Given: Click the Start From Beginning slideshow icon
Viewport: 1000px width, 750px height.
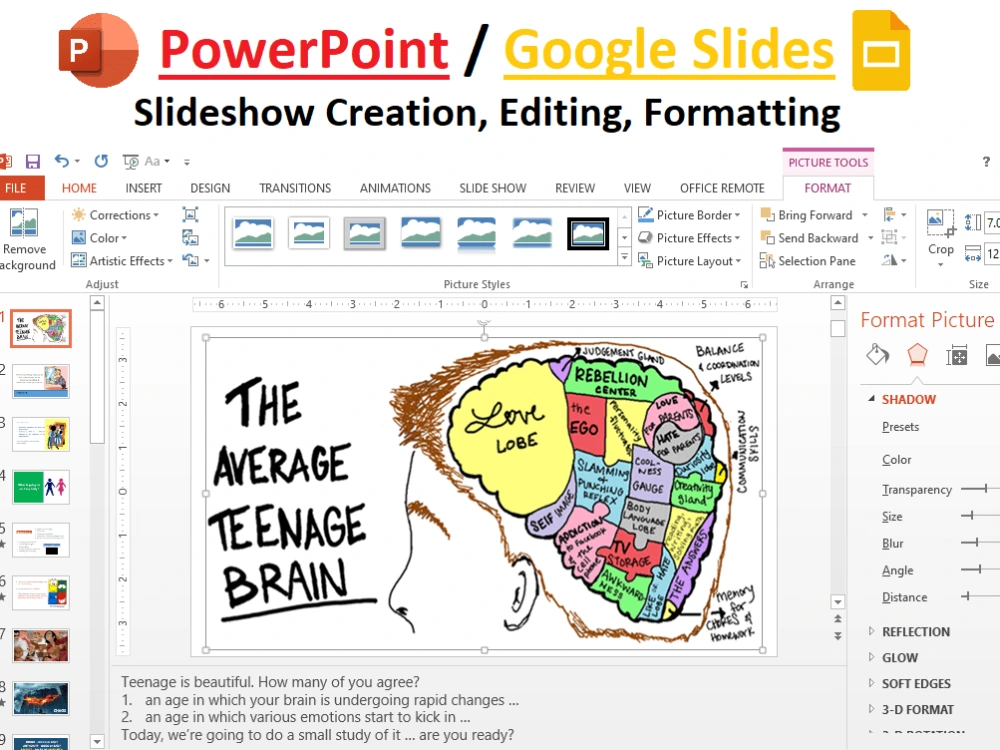Looking at the screenshot, I should pyautogui.click(x=131, y=162).
